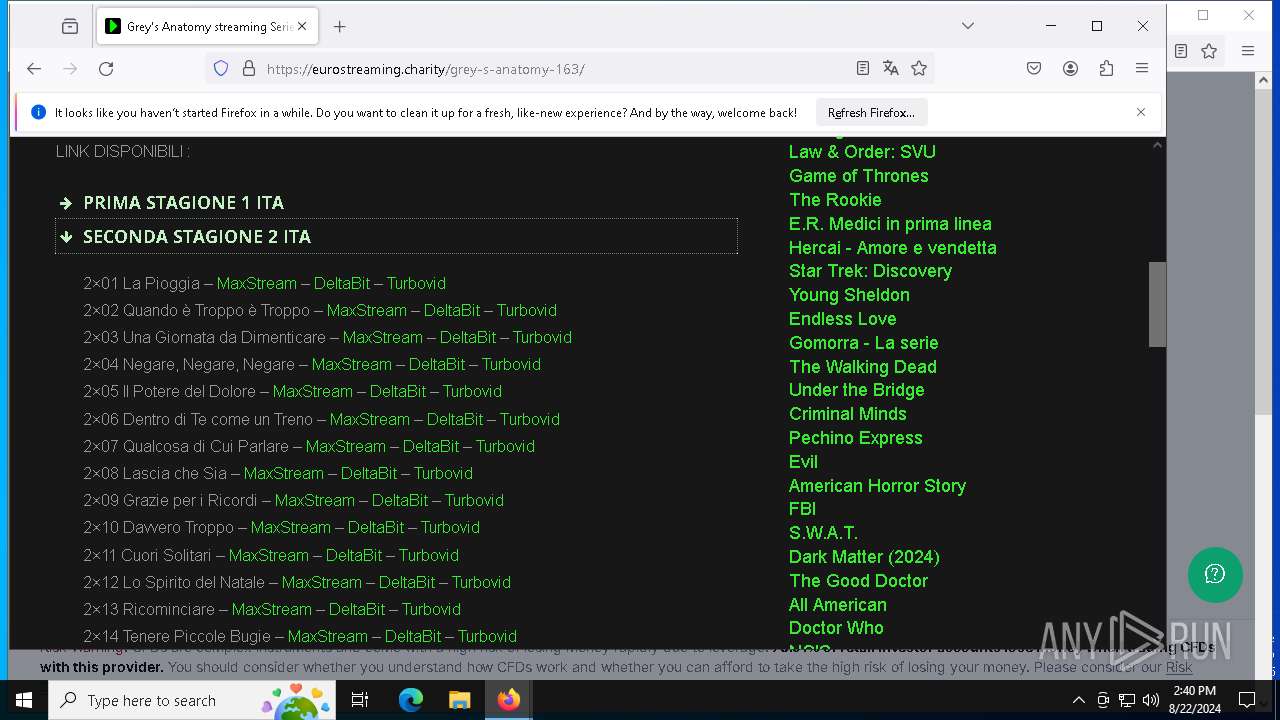View site security padlock info

point(249,69)
